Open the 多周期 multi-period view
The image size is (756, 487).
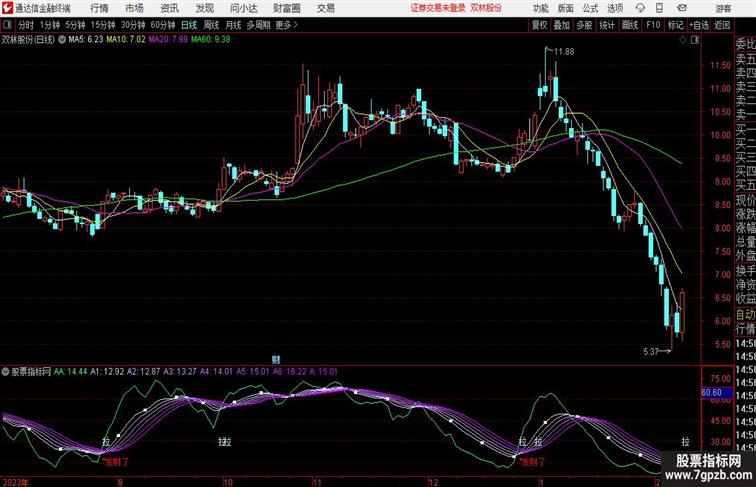click(258, 25)
